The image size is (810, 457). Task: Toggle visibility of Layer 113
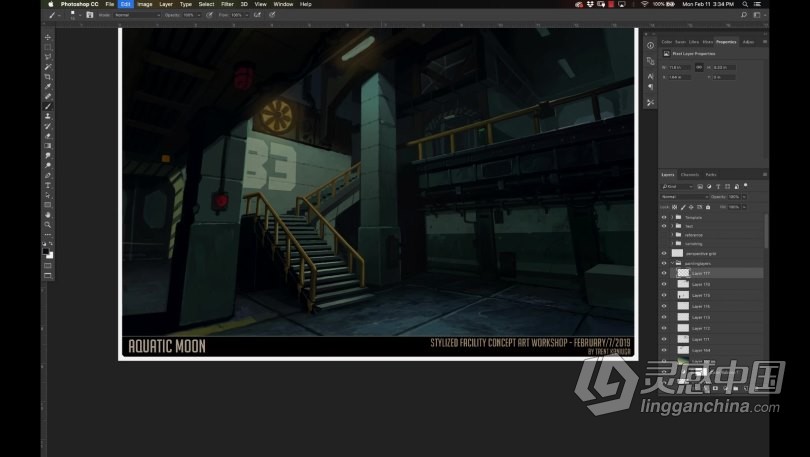pos(664,317)
